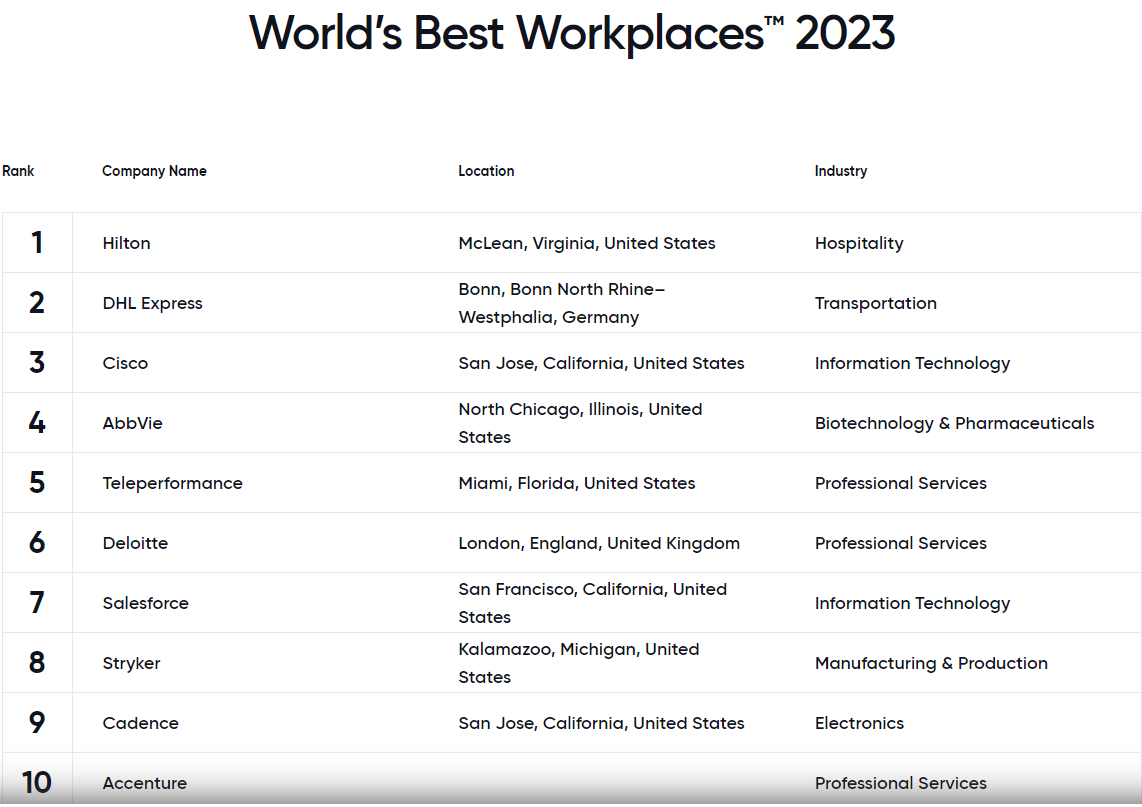Click McLean, Virginia, United States location
Image resolution: width=1142 pixels, height=807 pixels.
(x=587, y=243)
